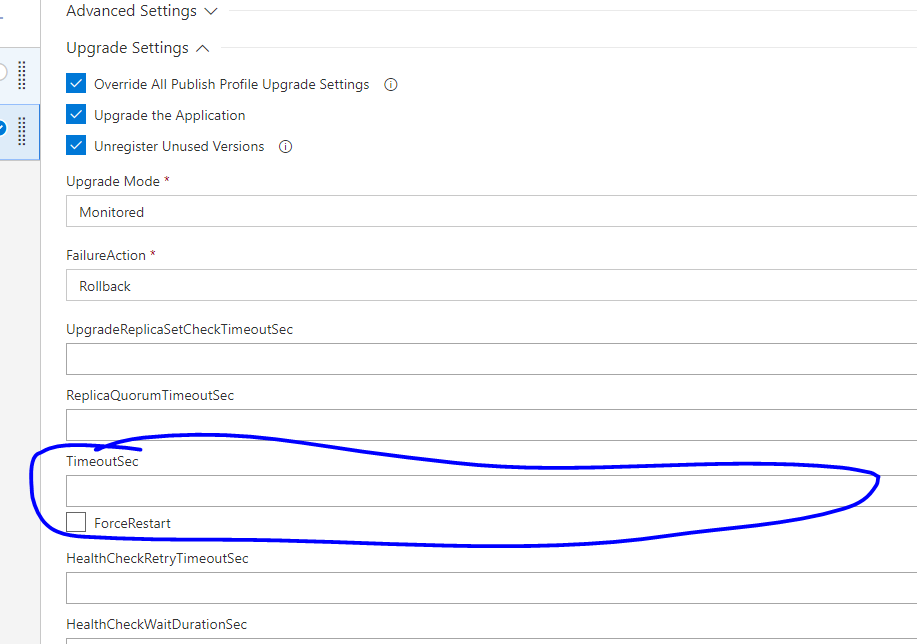Click the info icon next to Unregister Unused Versions
This screenshot has height=644, width=917.
point(285,146)
